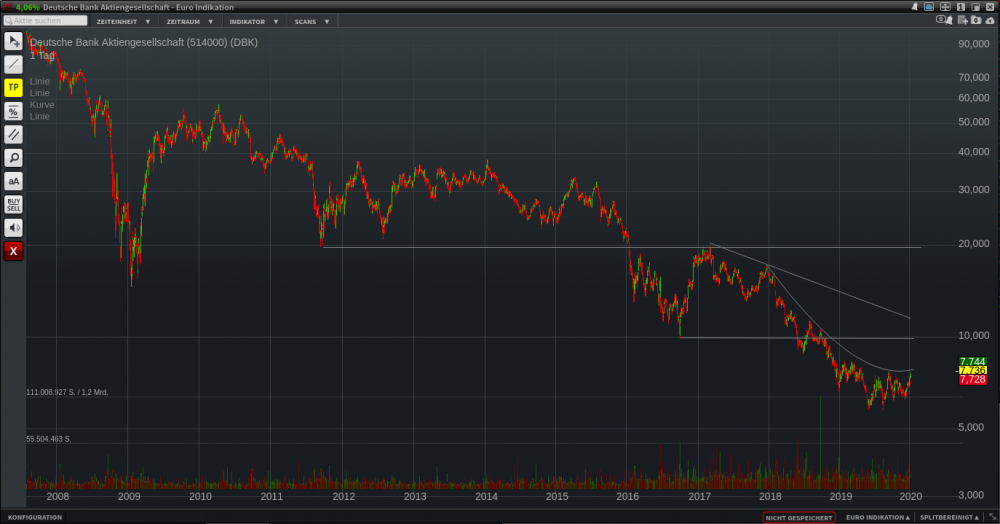This screenshot has width=1000, height=524.
Task: Open the ZEITRAUM dropdown
Action: pos(189,22)
